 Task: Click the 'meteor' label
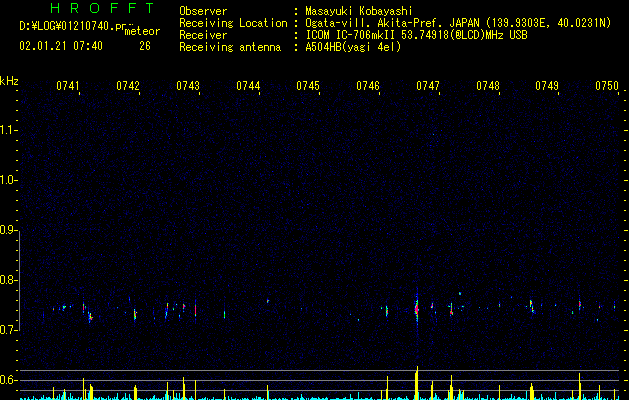pos(142,31)
